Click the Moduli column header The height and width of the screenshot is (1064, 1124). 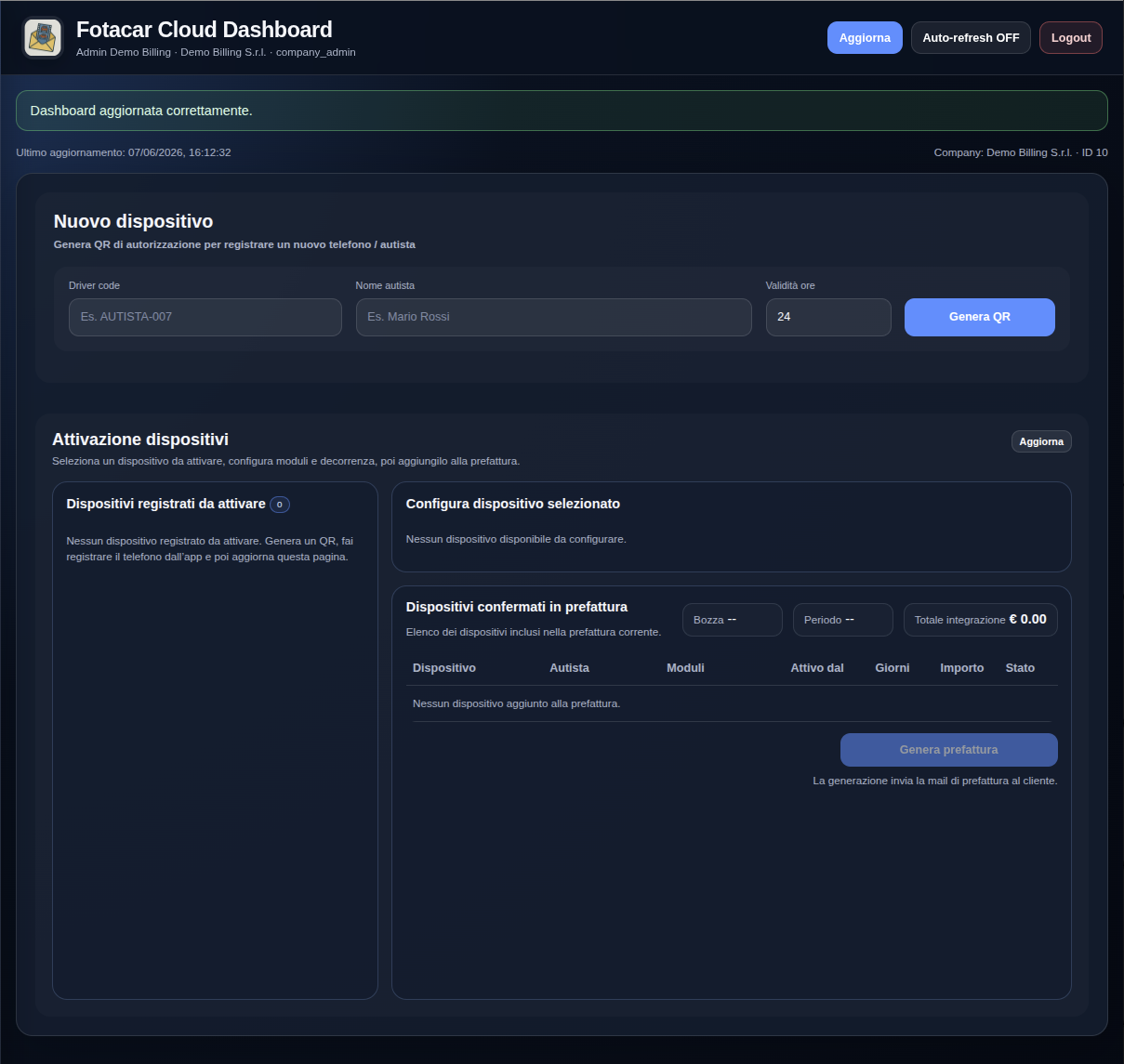pyautogui.click(x=685, y=668)
